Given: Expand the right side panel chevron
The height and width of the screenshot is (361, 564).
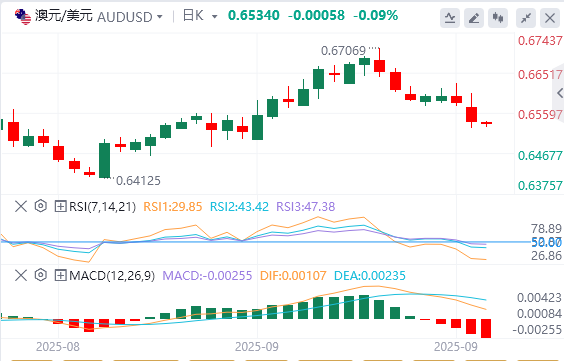Looking at the screenshot, I should tap(559, 93).
